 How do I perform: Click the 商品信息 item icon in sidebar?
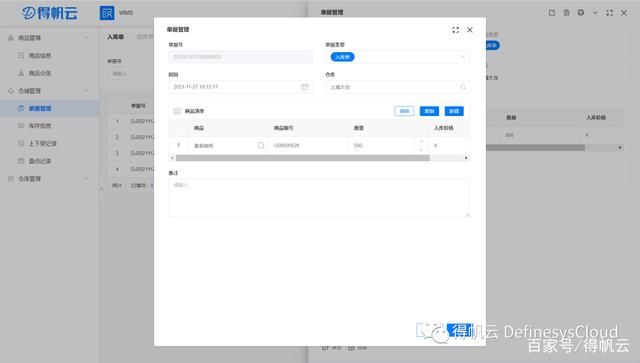[21, 55]
